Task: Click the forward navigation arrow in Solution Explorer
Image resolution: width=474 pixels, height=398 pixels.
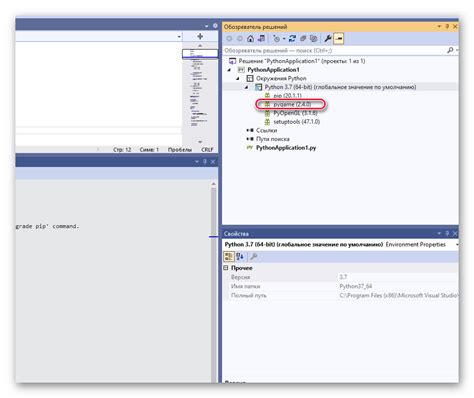Action: click(240, 39)
